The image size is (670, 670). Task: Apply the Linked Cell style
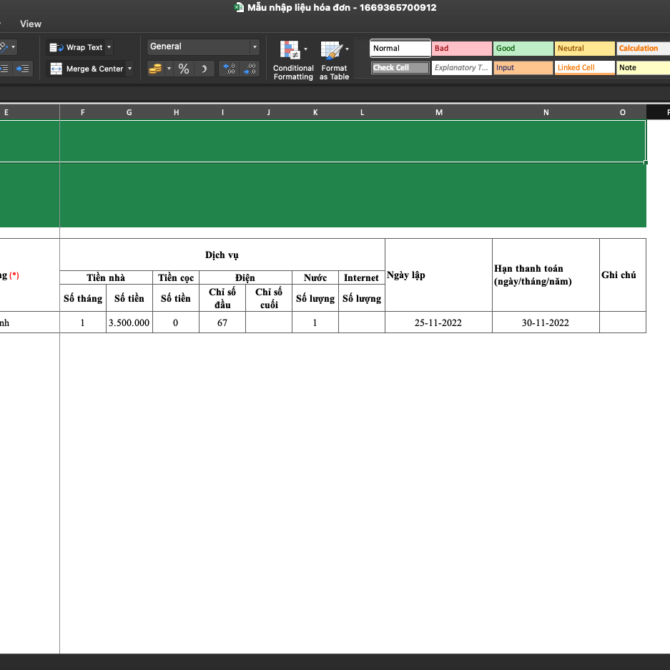click(x=584, y=68)
